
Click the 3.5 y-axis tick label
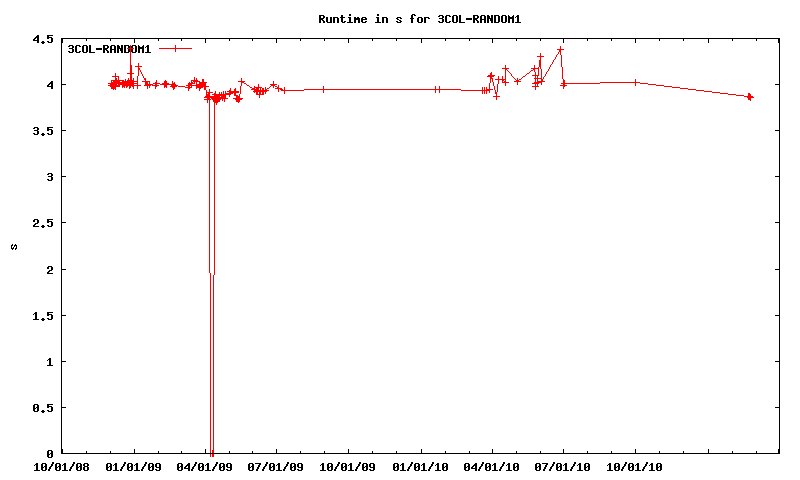[43, 131]
